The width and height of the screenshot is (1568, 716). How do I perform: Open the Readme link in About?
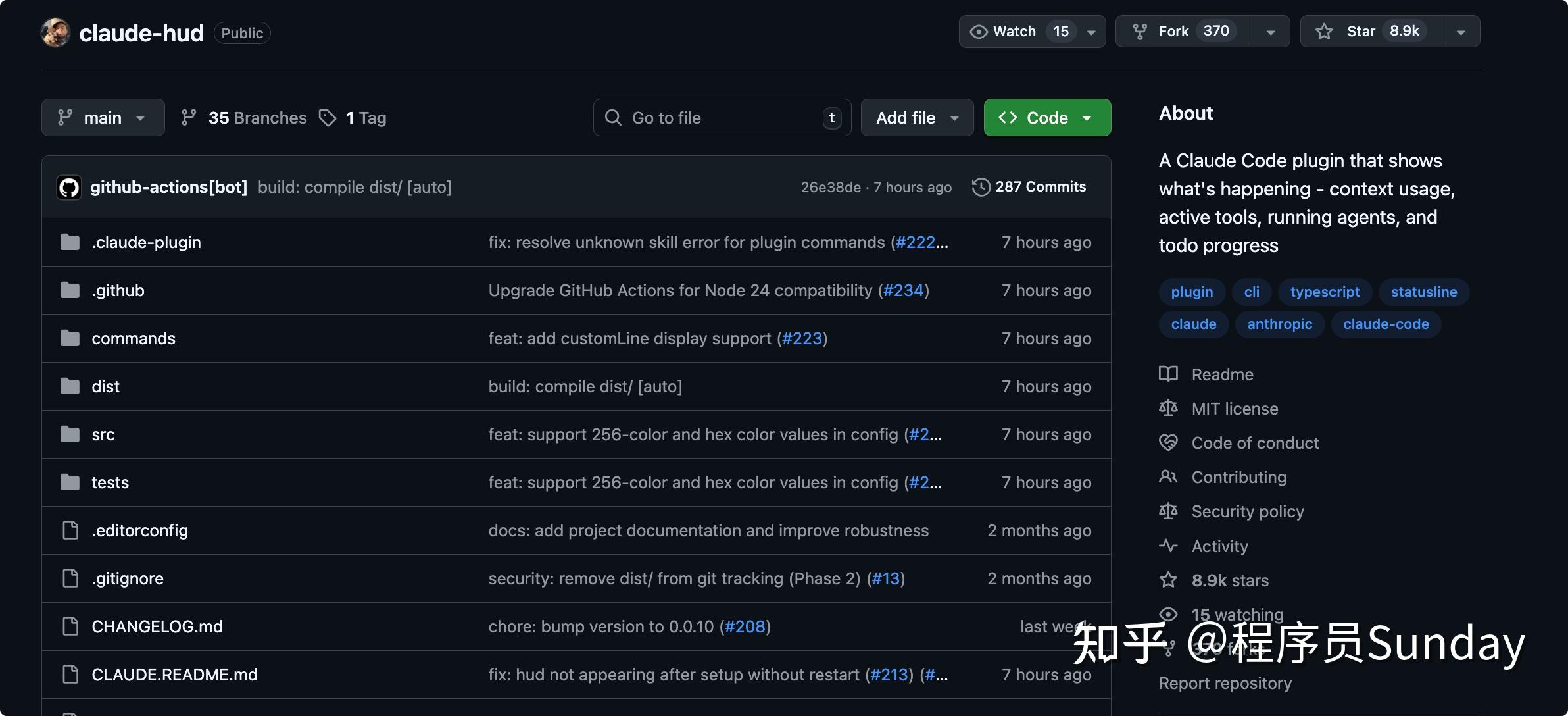tap(1223, 374)
